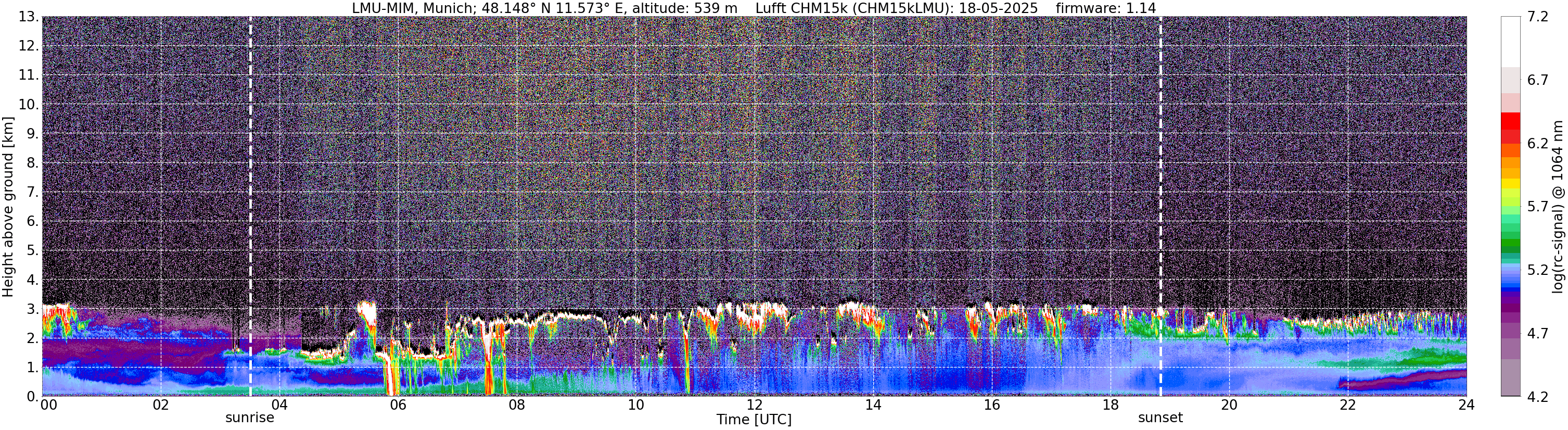Click the time axis tick label '16'
This screenshot has width=1568, height=430.
click(x=991, y=405)
